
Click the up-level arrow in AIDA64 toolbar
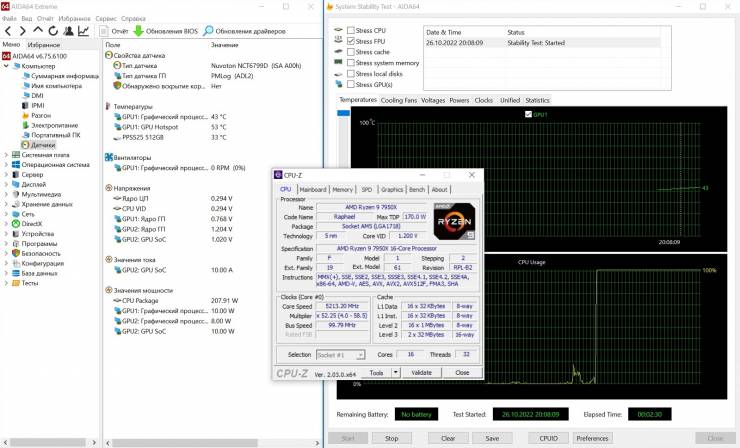[38, 30]
